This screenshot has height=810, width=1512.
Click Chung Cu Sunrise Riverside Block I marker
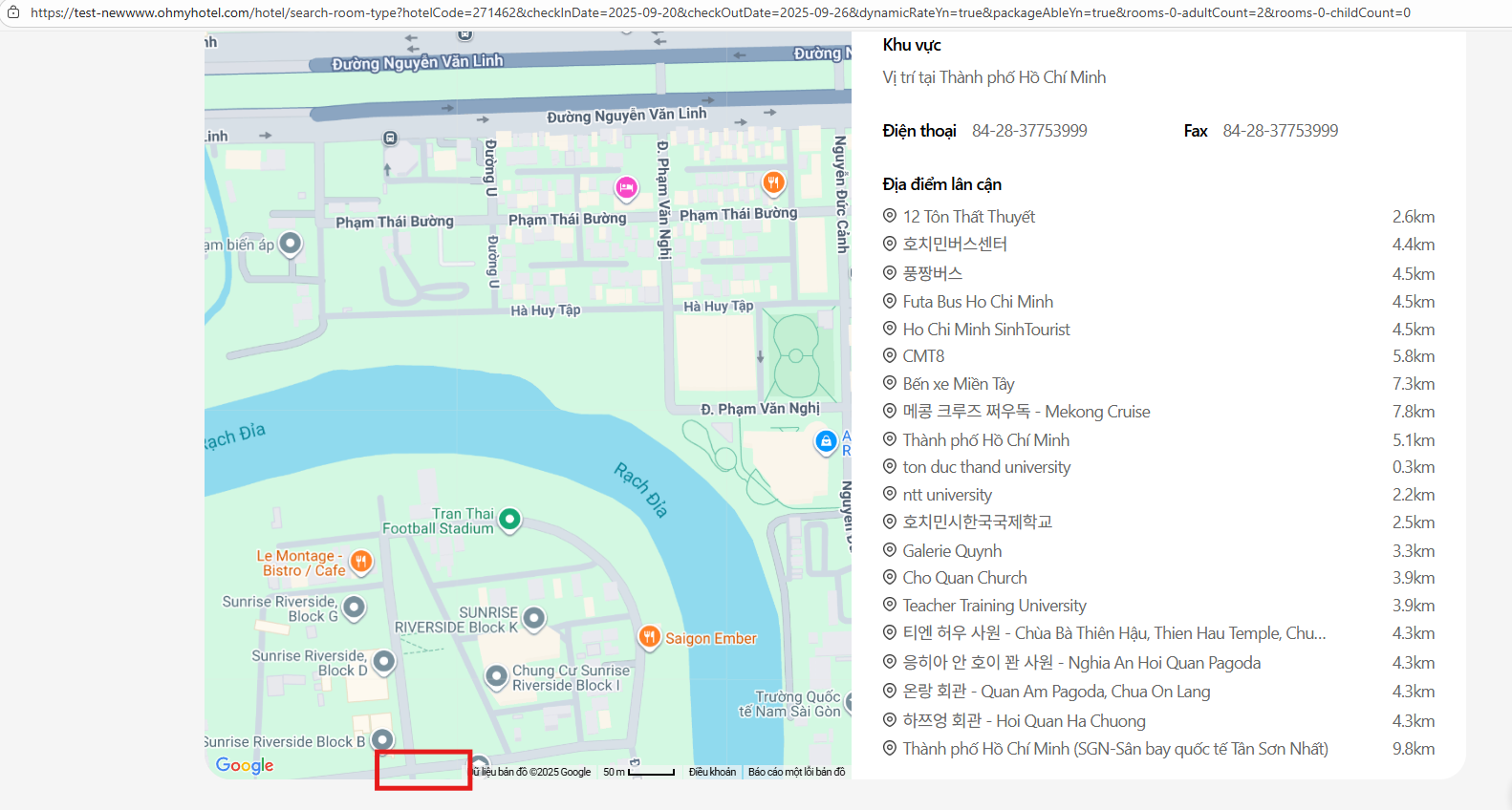(496, 677)
